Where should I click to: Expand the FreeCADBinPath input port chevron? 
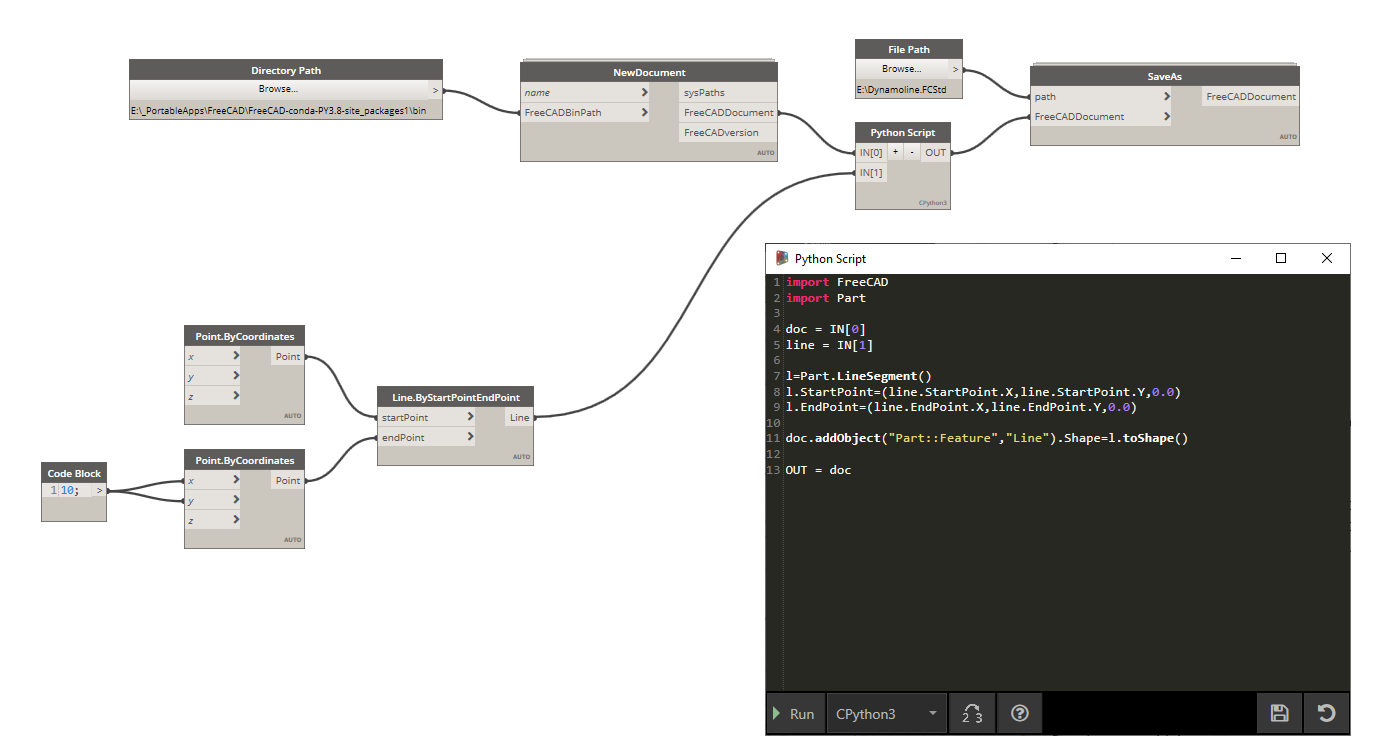coord(644,113)
